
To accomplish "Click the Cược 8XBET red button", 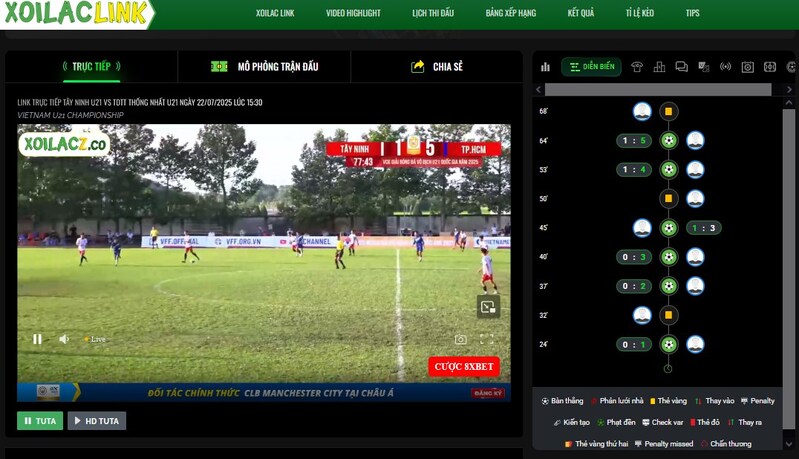I will tap(464, 366).
